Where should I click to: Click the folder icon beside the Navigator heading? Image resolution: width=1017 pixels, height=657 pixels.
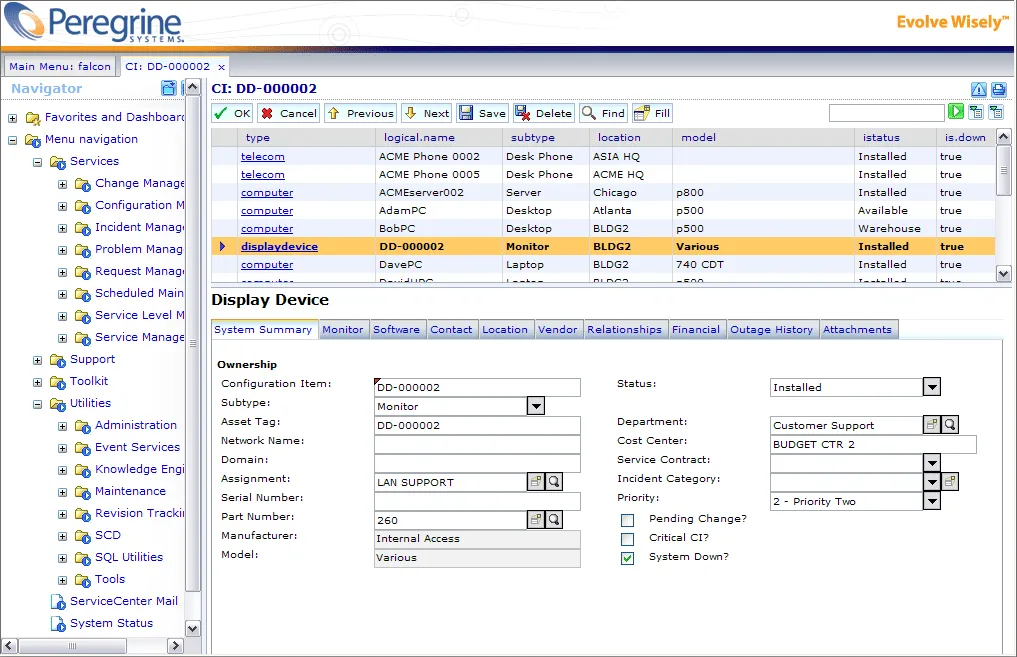click(169, 88)
